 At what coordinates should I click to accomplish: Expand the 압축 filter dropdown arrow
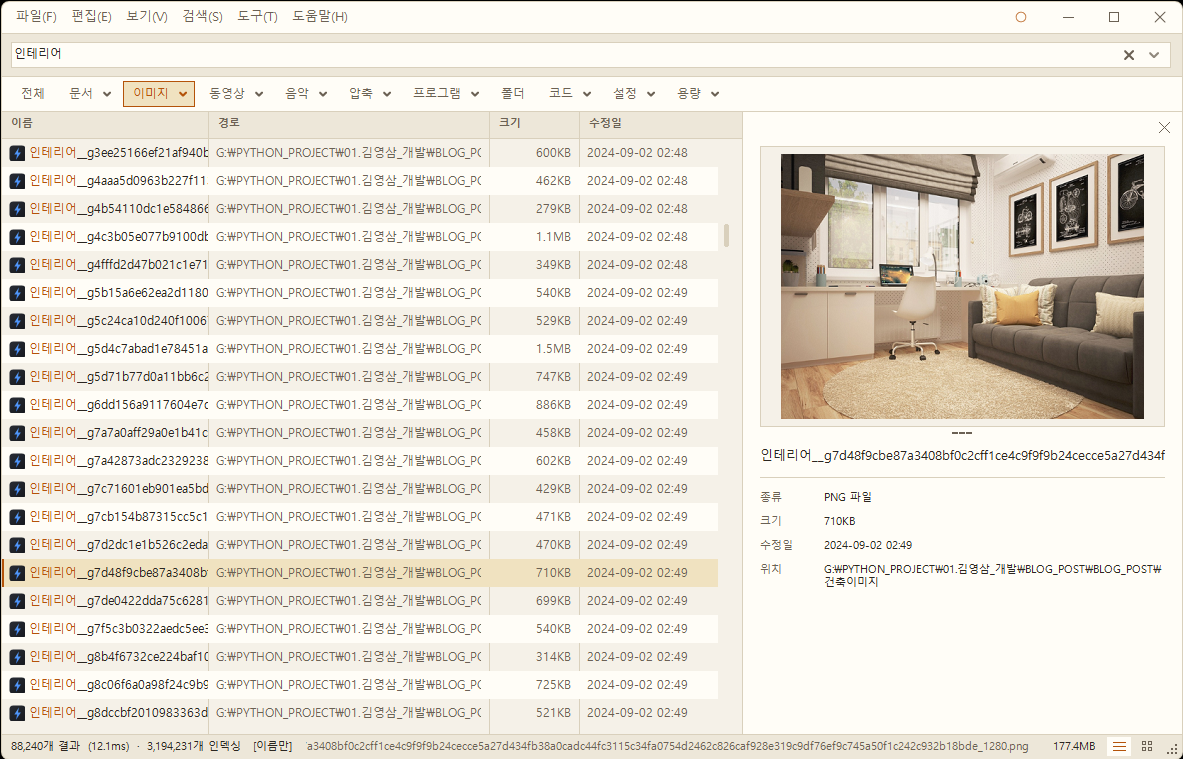tap(387, 94)
